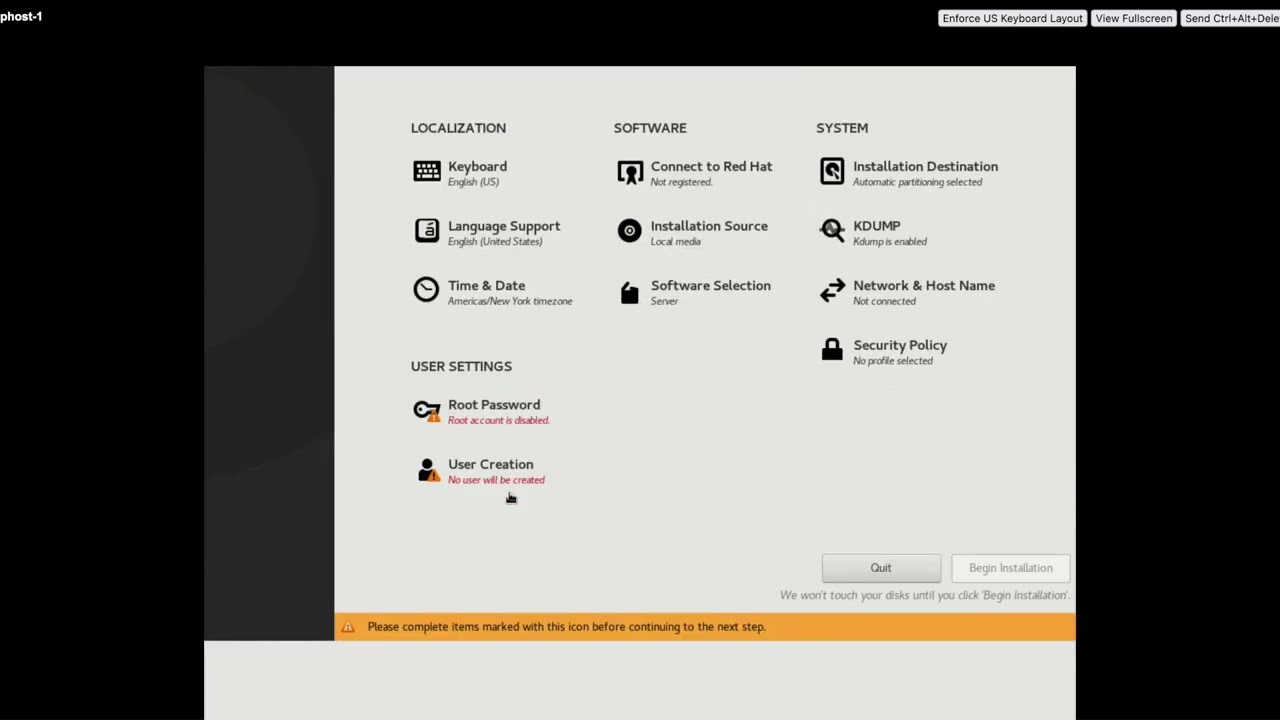The width and height of the screenshot is (1280, 720).
Task: Open the Installation Destination label
Action: tap(925, 167)
